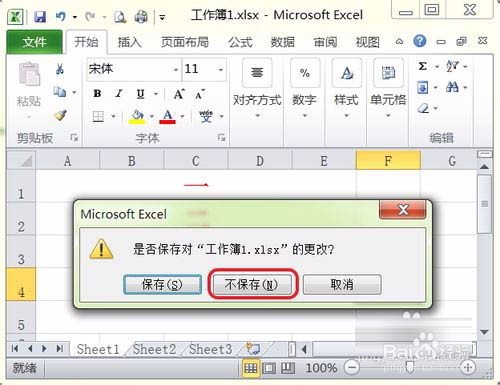Click the Decrease Font Size icon
The height and width of the screenshot is (385, 500).
[x=200, y=94]
